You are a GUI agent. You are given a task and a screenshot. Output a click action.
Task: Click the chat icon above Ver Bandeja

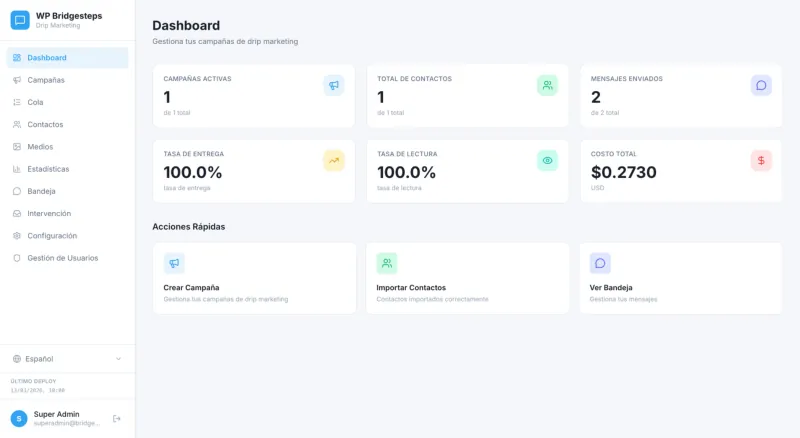(x=600, y=263)
